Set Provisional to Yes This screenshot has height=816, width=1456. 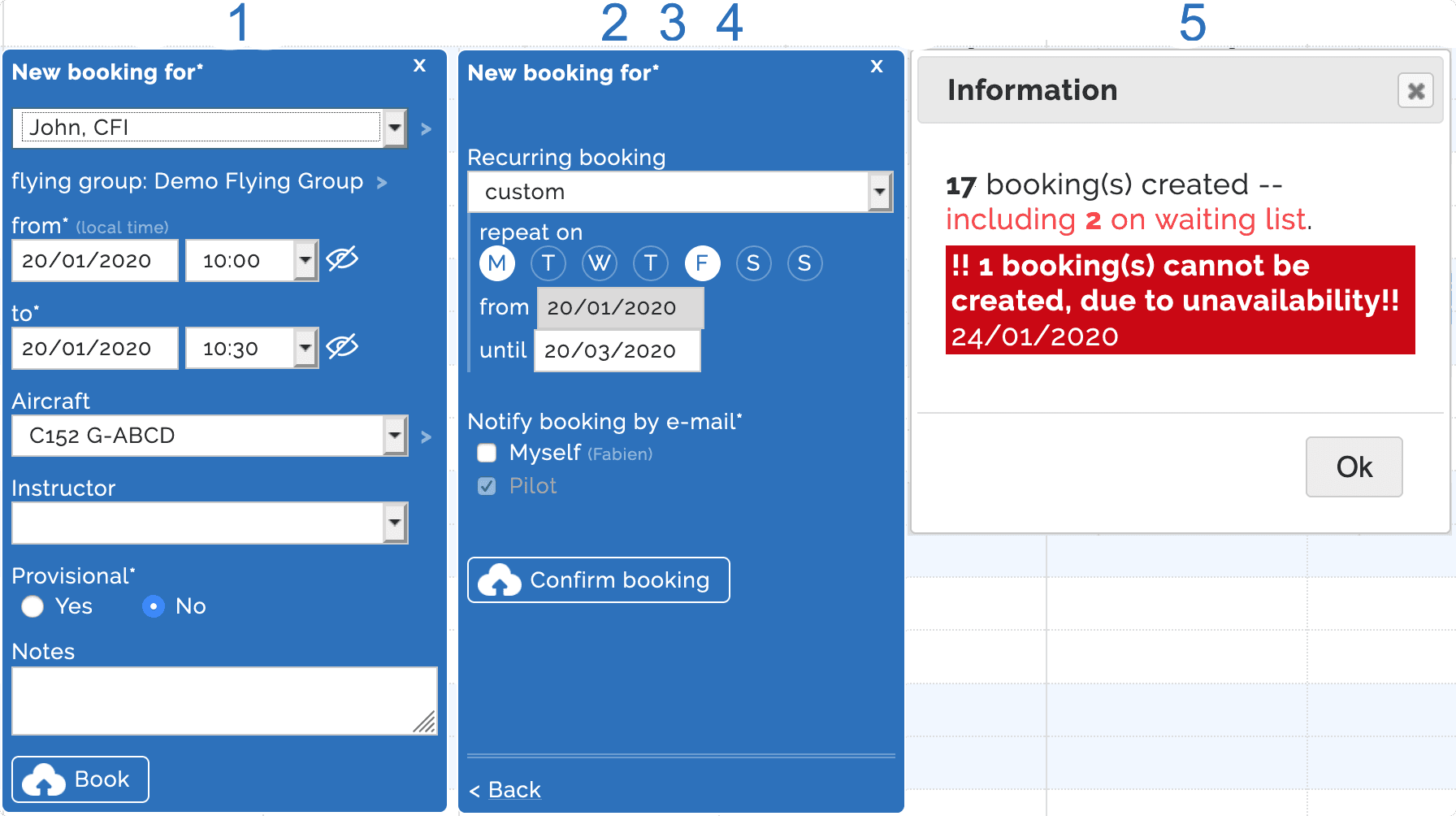tap(32, 606)
